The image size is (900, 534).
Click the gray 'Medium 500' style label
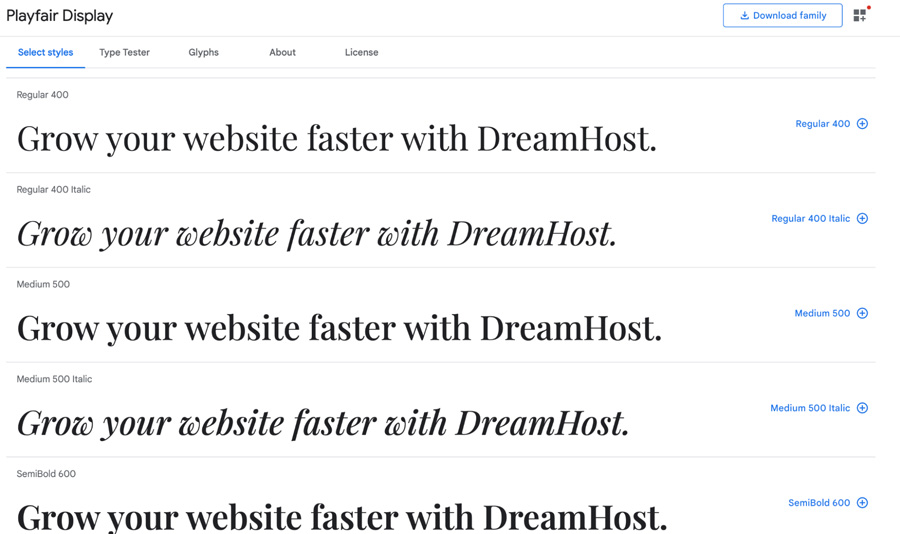(43, 284)
